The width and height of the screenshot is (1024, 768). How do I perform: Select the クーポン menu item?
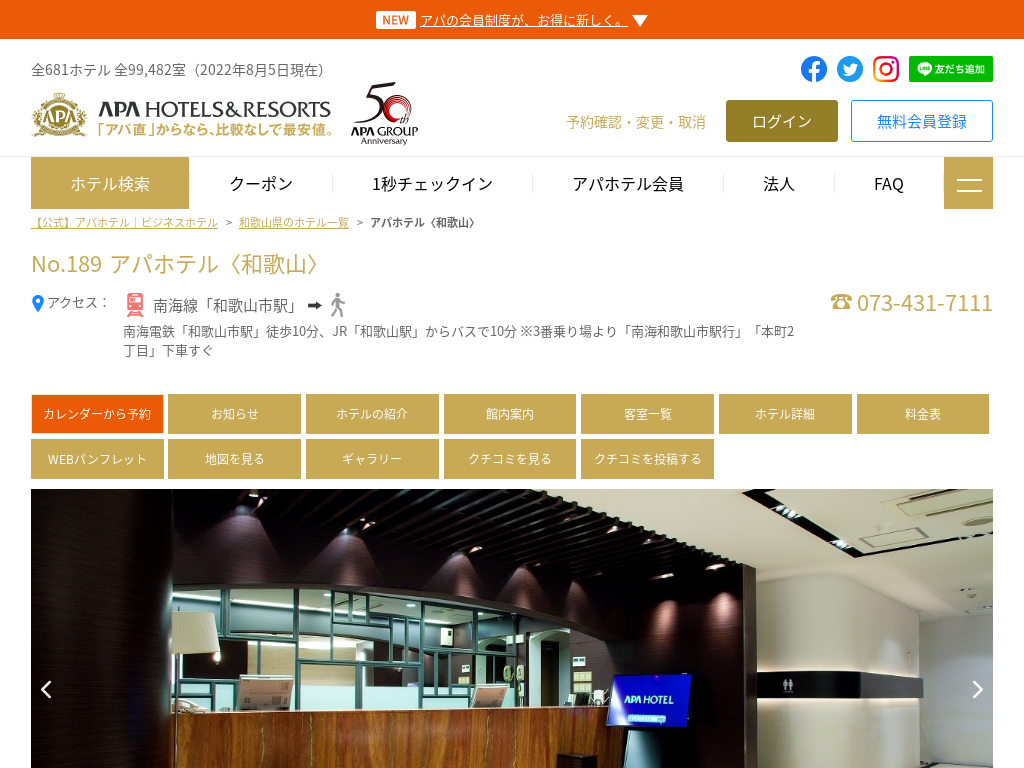click(x=261, y=184)
